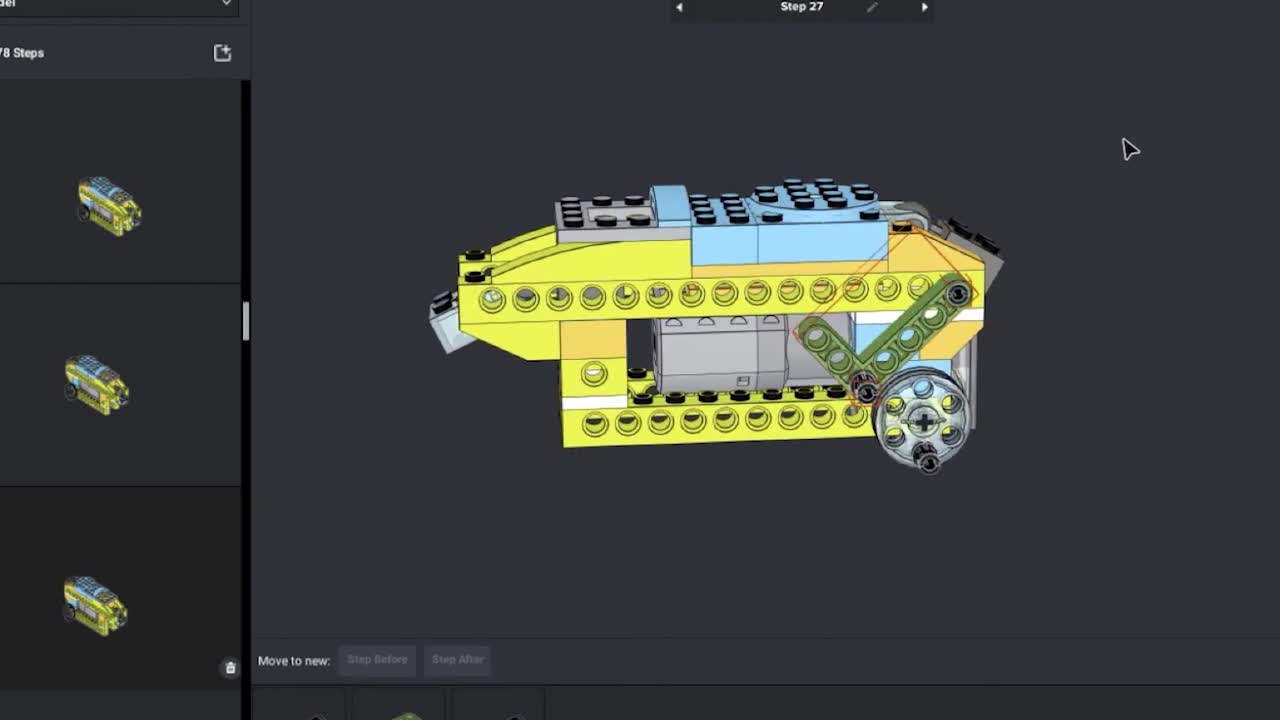Select the second step thumbnail
The height and width of the screenshot is (720, 1280).
(x=97, y=384)
